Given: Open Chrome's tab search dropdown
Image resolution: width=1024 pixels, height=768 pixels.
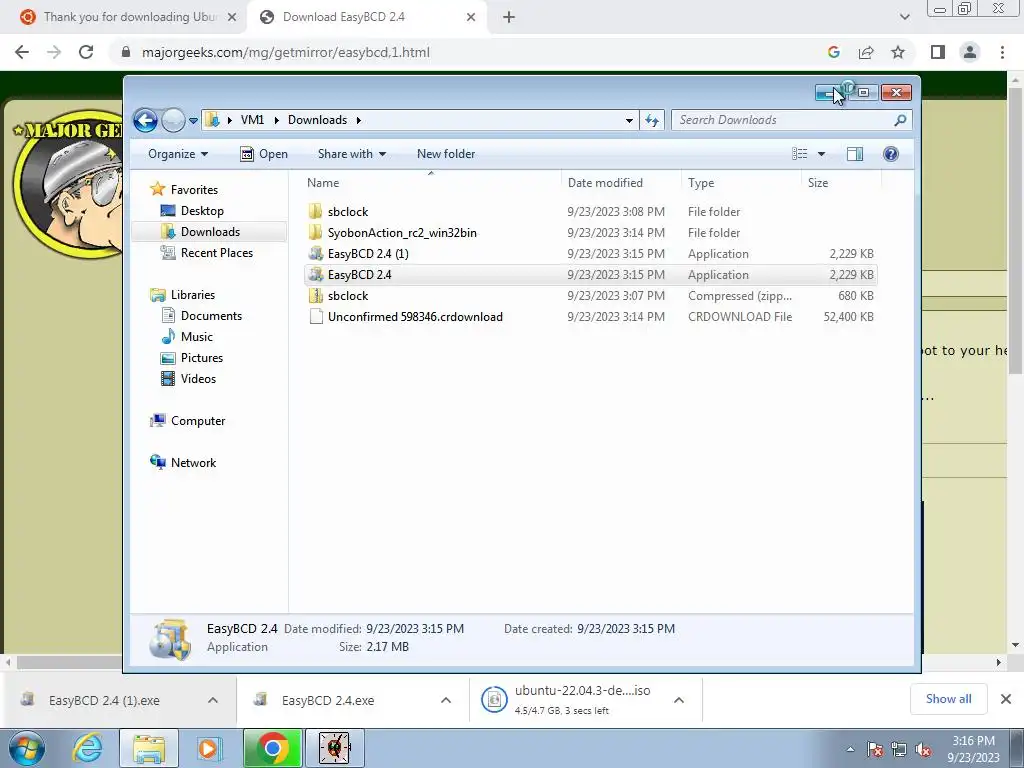Looking at the screenshot, I should (904, 18).
